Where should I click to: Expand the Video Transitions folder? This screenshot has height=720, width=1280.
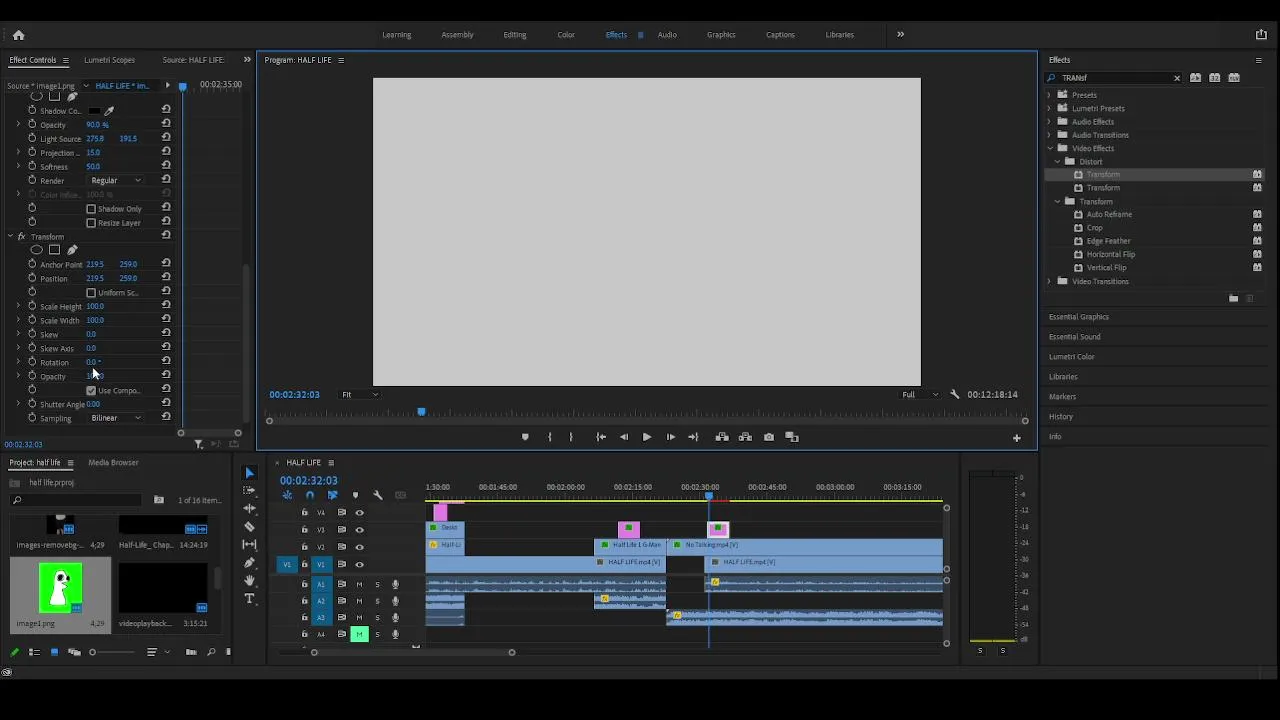click(x=1049, y=282)
